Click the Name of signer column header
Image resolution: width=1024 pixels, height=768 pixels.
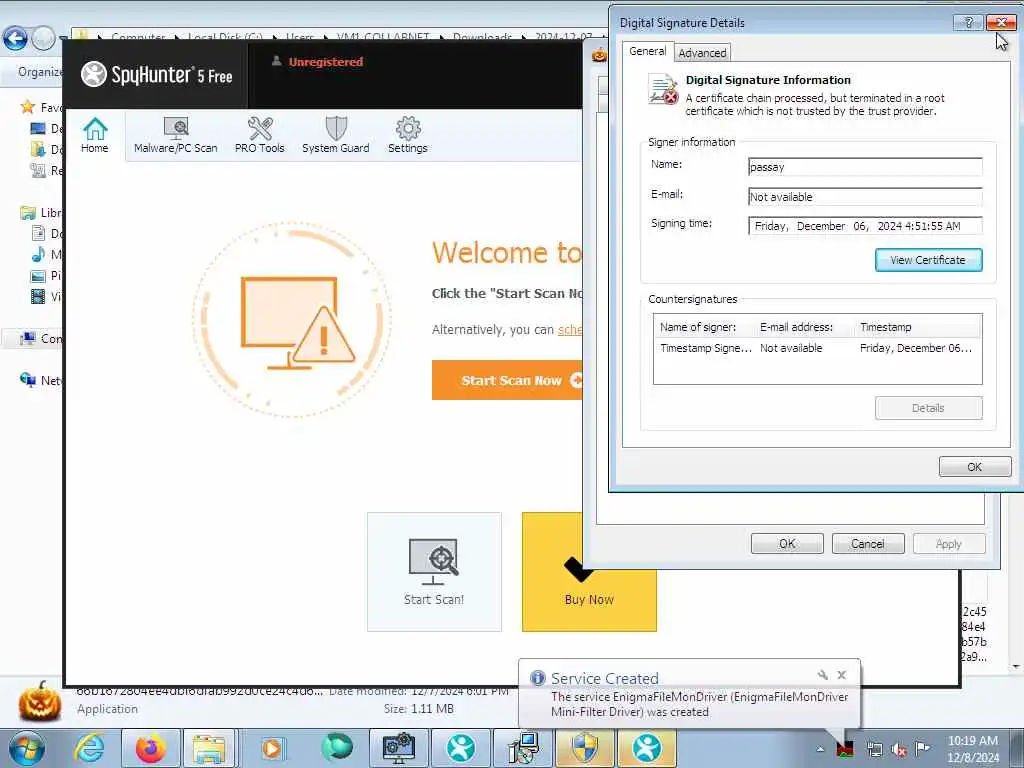click(697, 327)
